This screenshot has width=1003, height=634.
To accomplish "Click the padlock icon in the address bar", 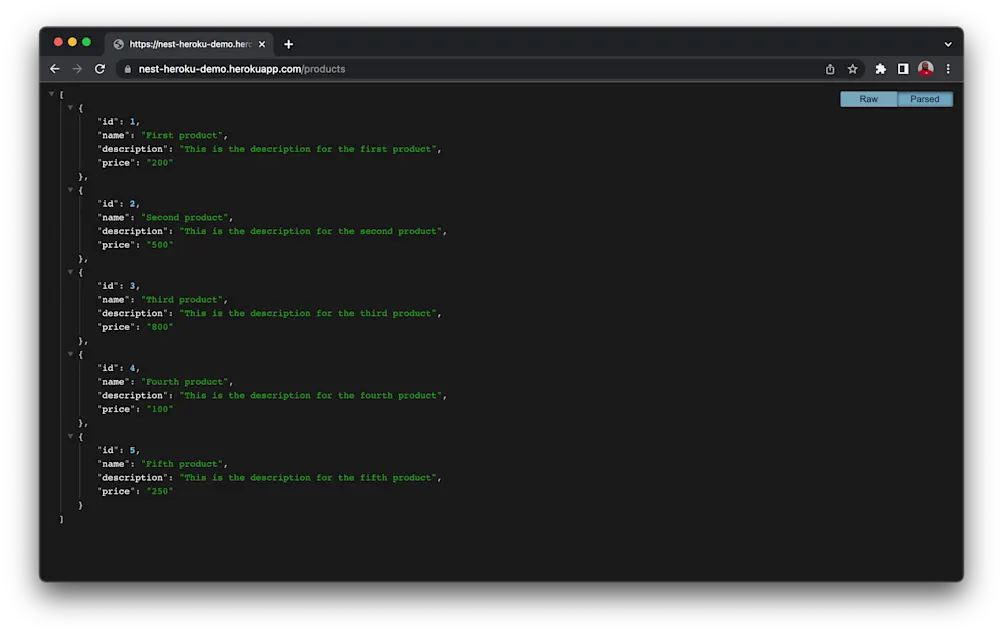I will 126,69.
